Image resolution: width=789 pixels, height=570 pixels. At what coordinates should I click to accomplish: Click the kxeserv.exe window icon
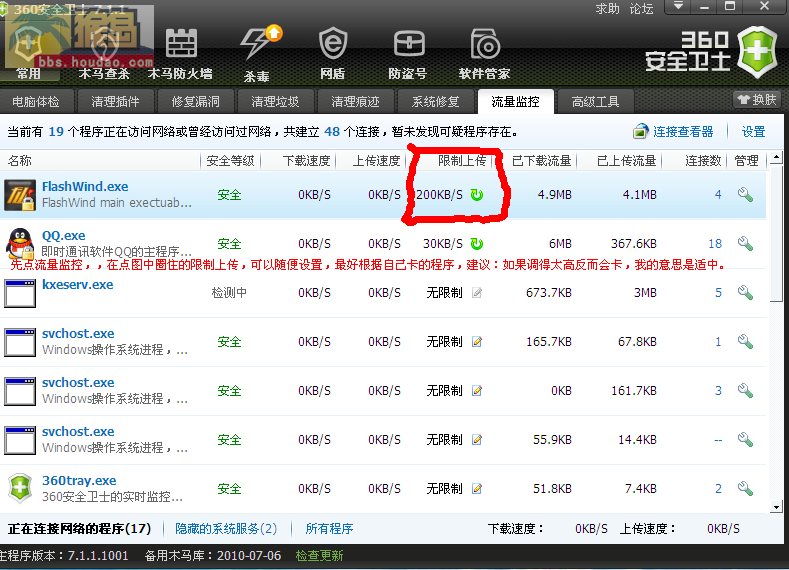20,293
